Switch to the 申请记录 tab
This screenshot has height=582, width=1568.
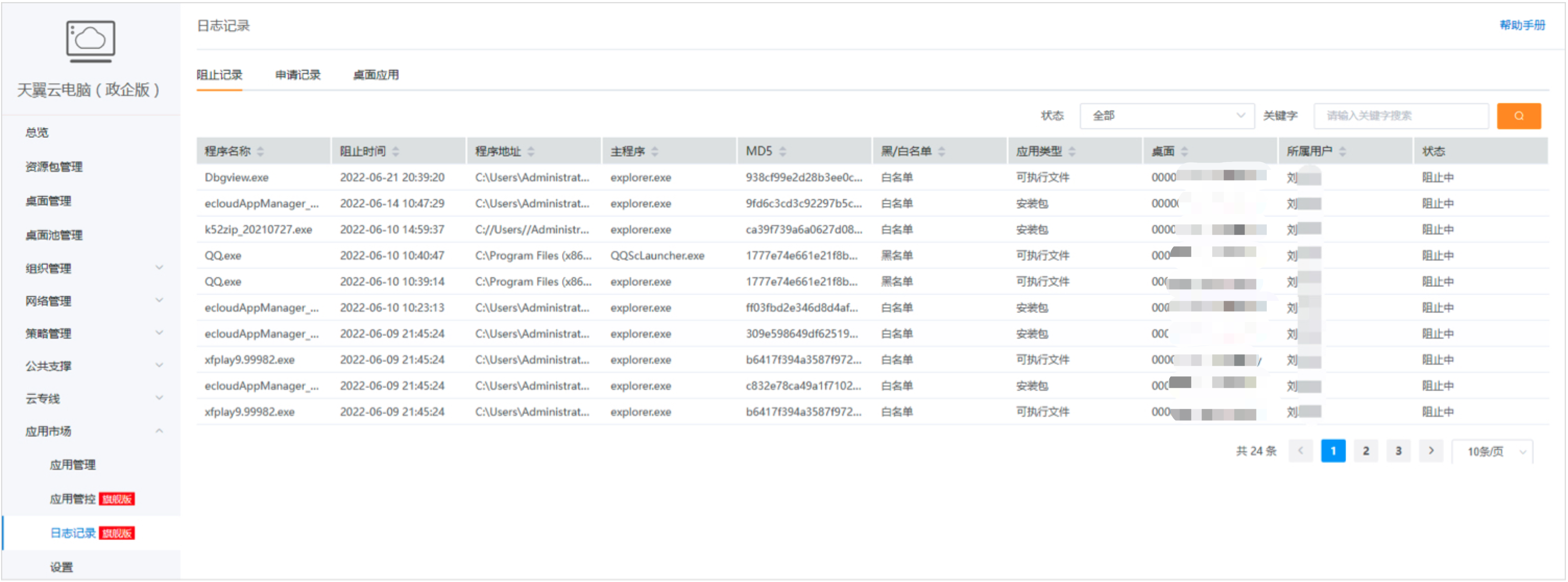pyautogui.click(x=298, y=74)
